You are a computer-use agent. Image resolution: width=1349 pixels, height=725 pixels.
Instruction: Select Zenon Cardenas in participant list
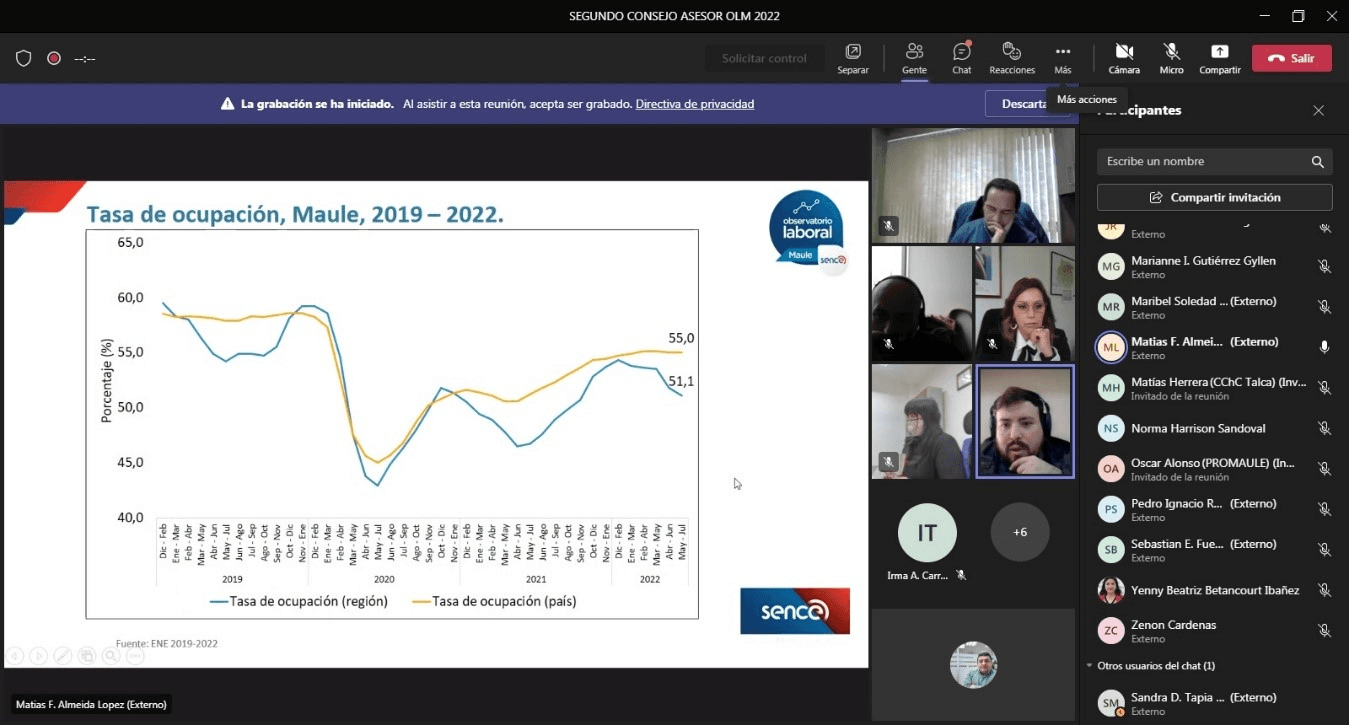point(1173,625)
